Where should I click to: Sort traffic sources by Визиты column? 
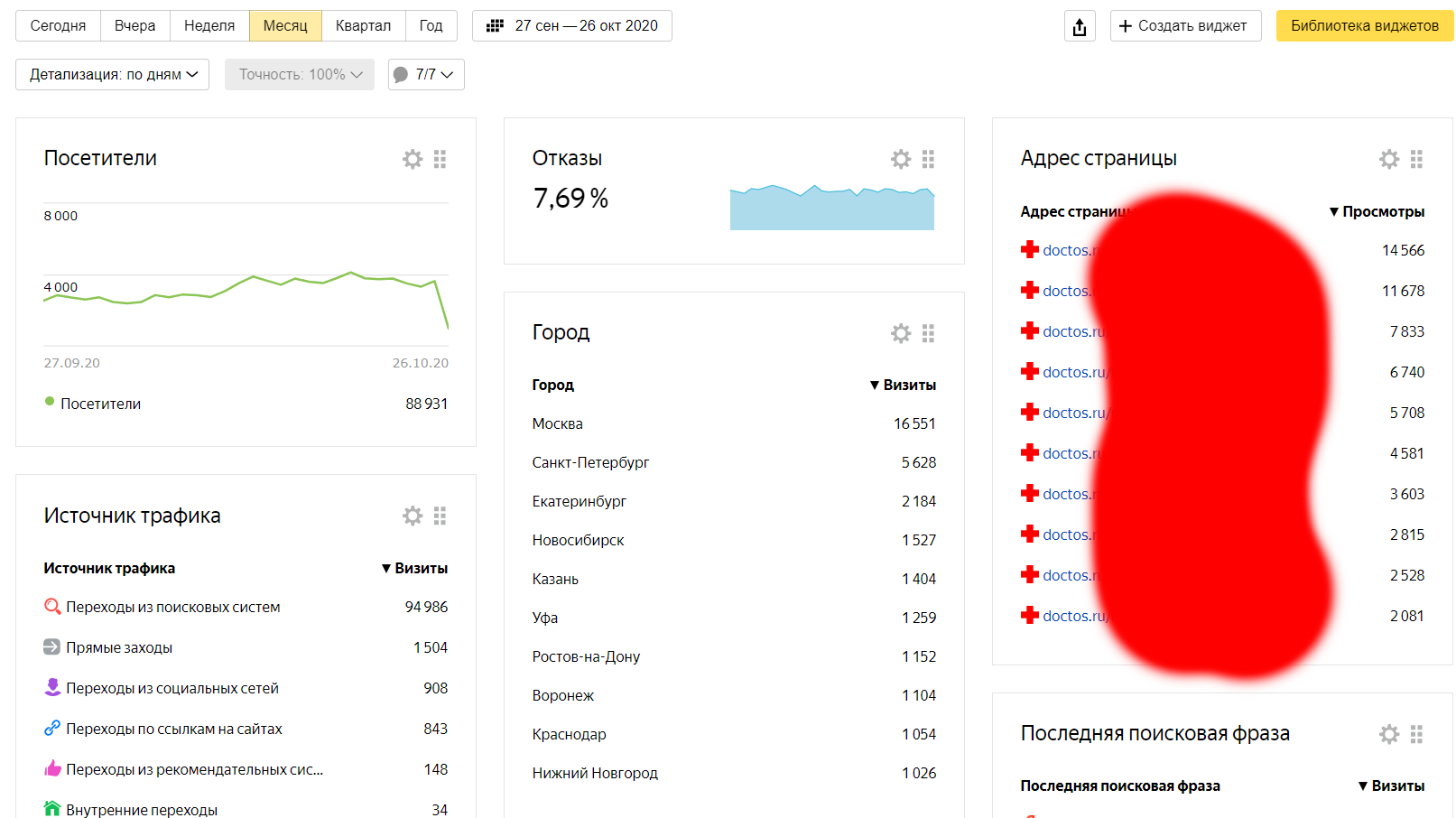[x=414, y=568]
